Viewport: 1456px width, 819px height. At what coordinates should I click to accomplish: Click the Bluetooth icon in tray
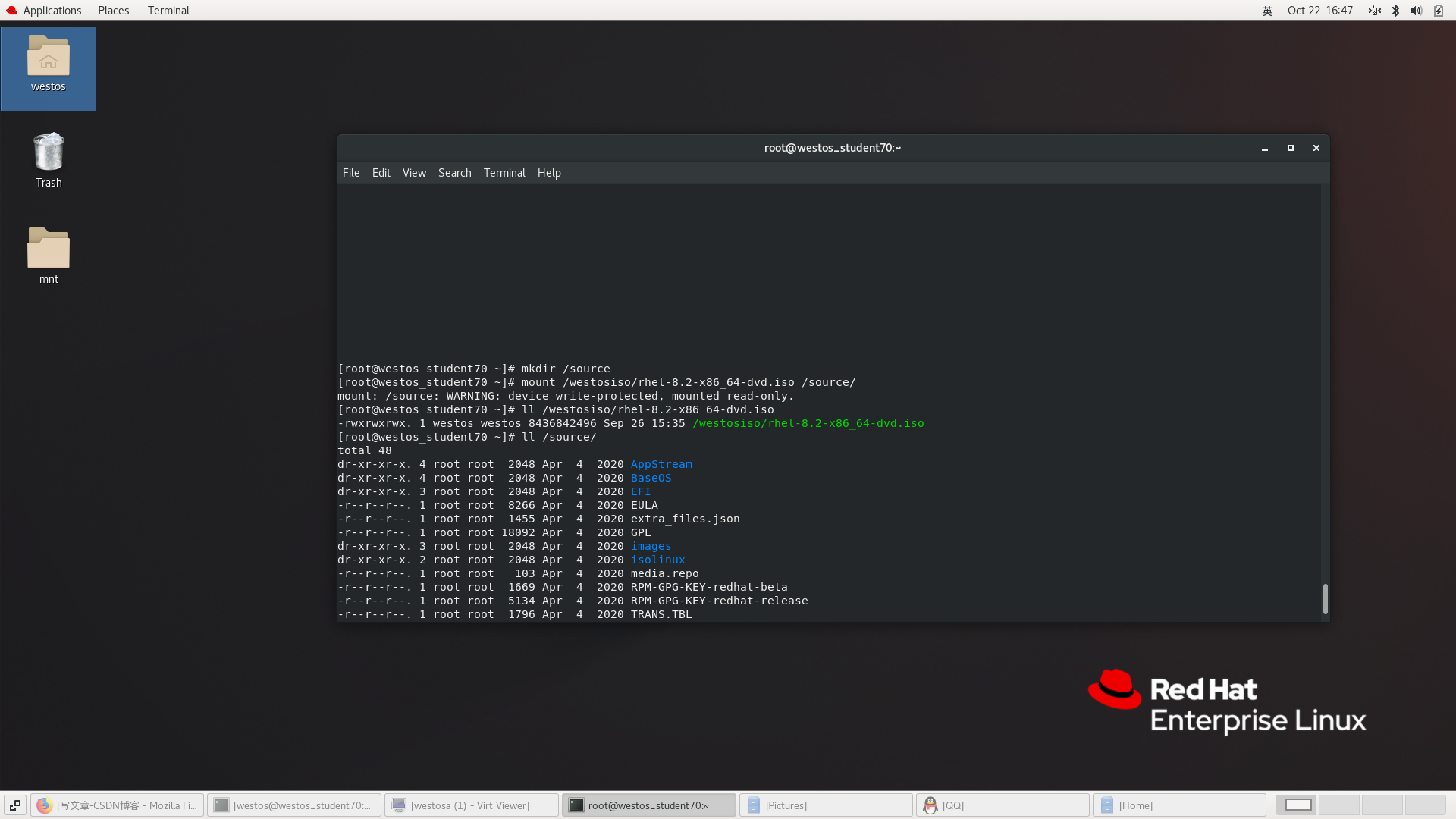pyautogui.click(x=1395, y=11)
